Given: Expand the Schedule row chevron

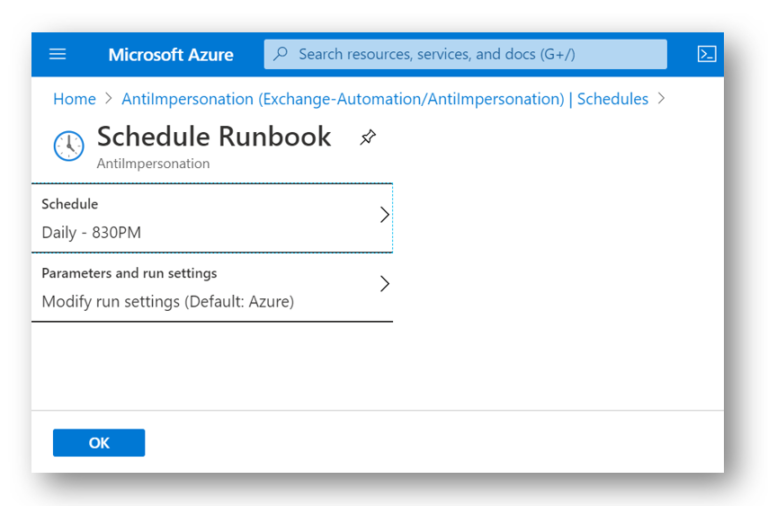Looking at the screenshot, I should (384, 215).
